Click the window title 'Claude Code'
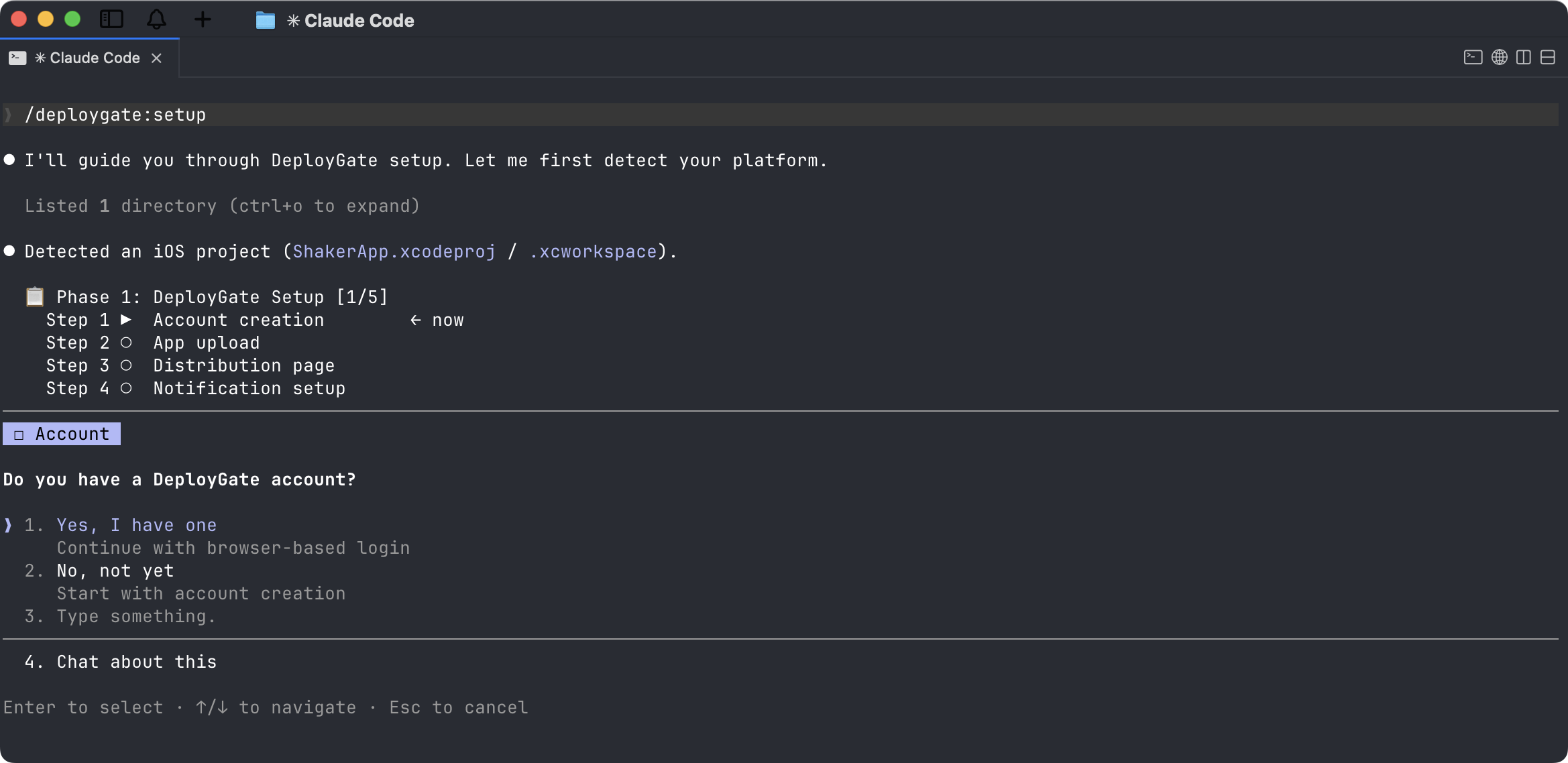 click(x=359, y=21)
